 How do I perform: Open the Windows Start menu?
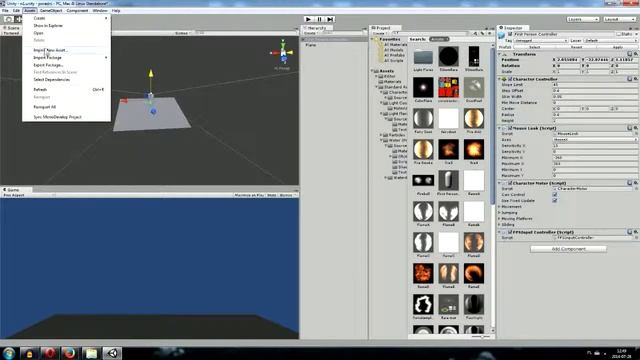(8, 353)
